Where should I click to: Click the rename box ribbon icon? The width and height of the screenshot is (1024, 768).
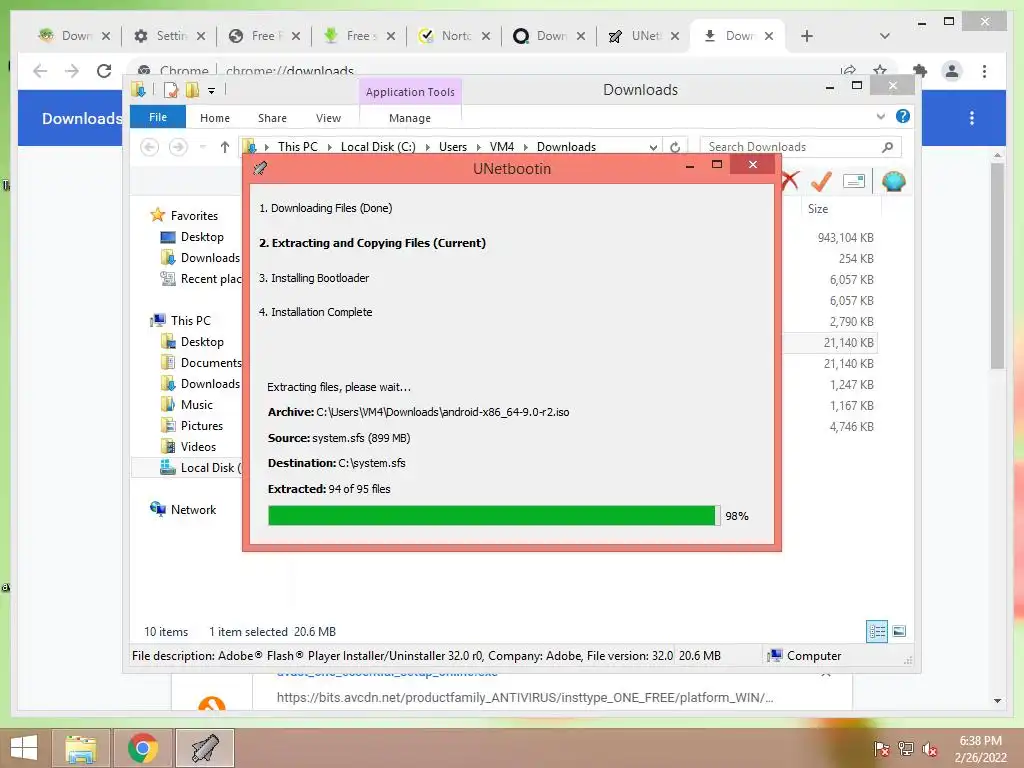coord(854,181)
